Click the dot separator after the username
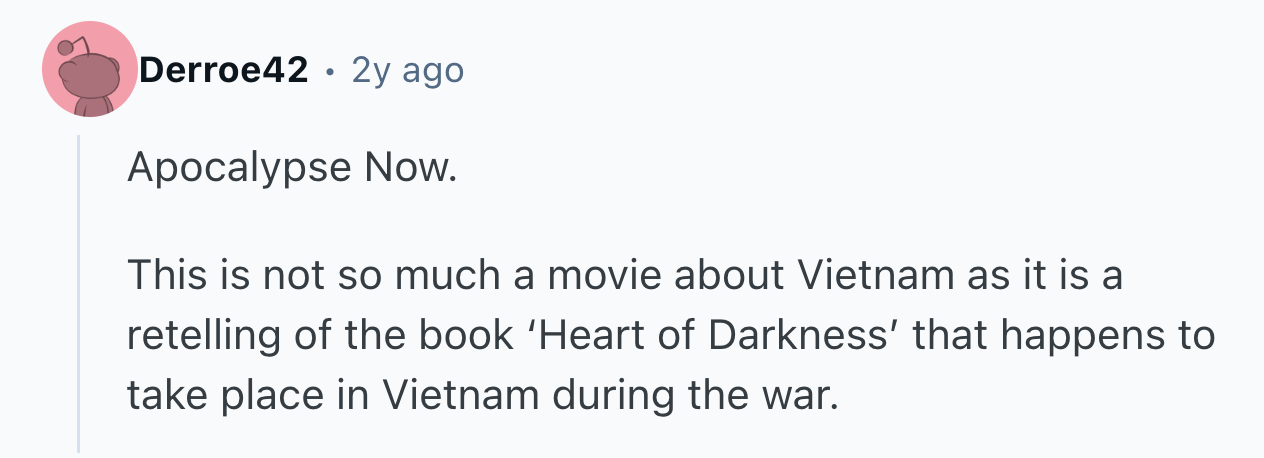The image size is (1264, 458). [330, 71]
